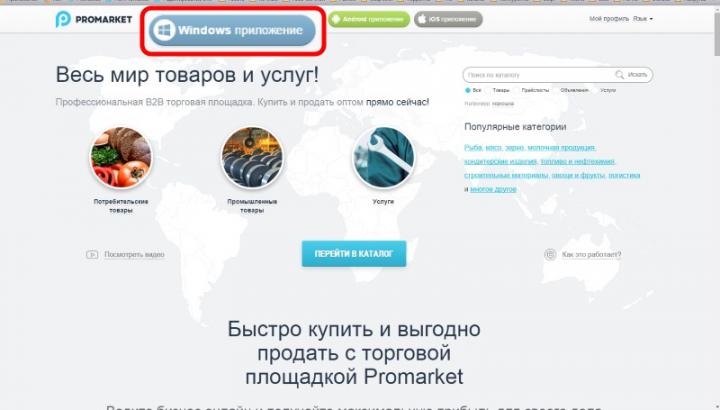Click the page's vertical scrollbar
This screenshot has width=720, height=410.
tap(715, 200)
